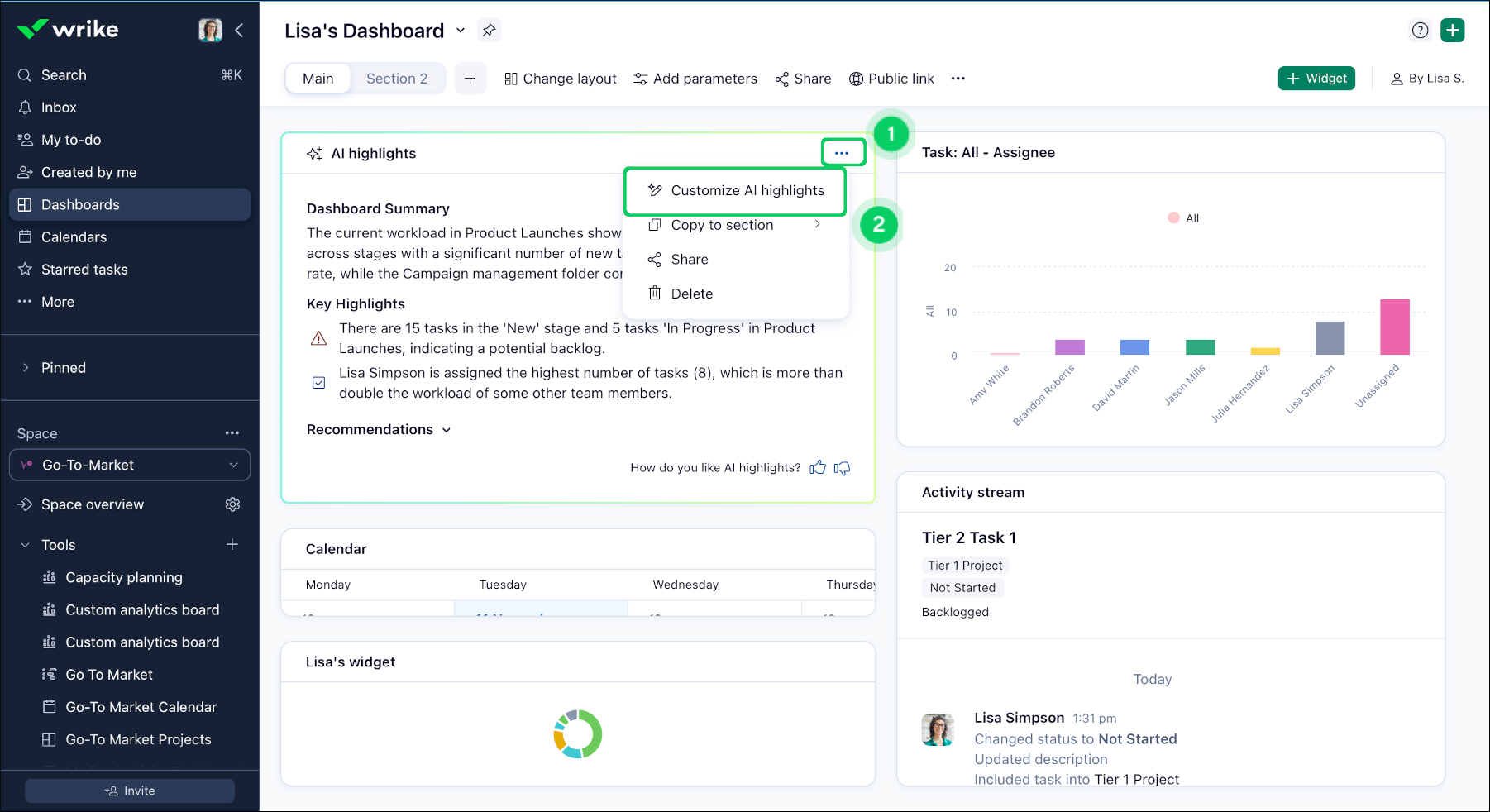This screenshot has height=812, width=1490.
Task: Click the green Widget button
Action: click(1316, 79)
